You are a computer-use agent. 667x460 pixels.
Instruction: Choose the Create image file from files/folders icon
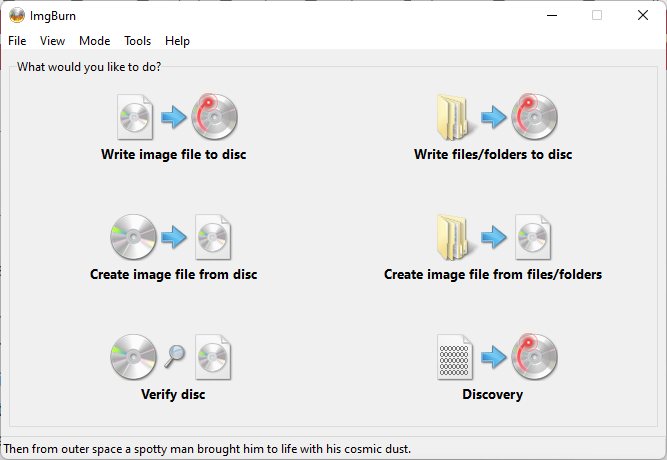click(494, 237)
